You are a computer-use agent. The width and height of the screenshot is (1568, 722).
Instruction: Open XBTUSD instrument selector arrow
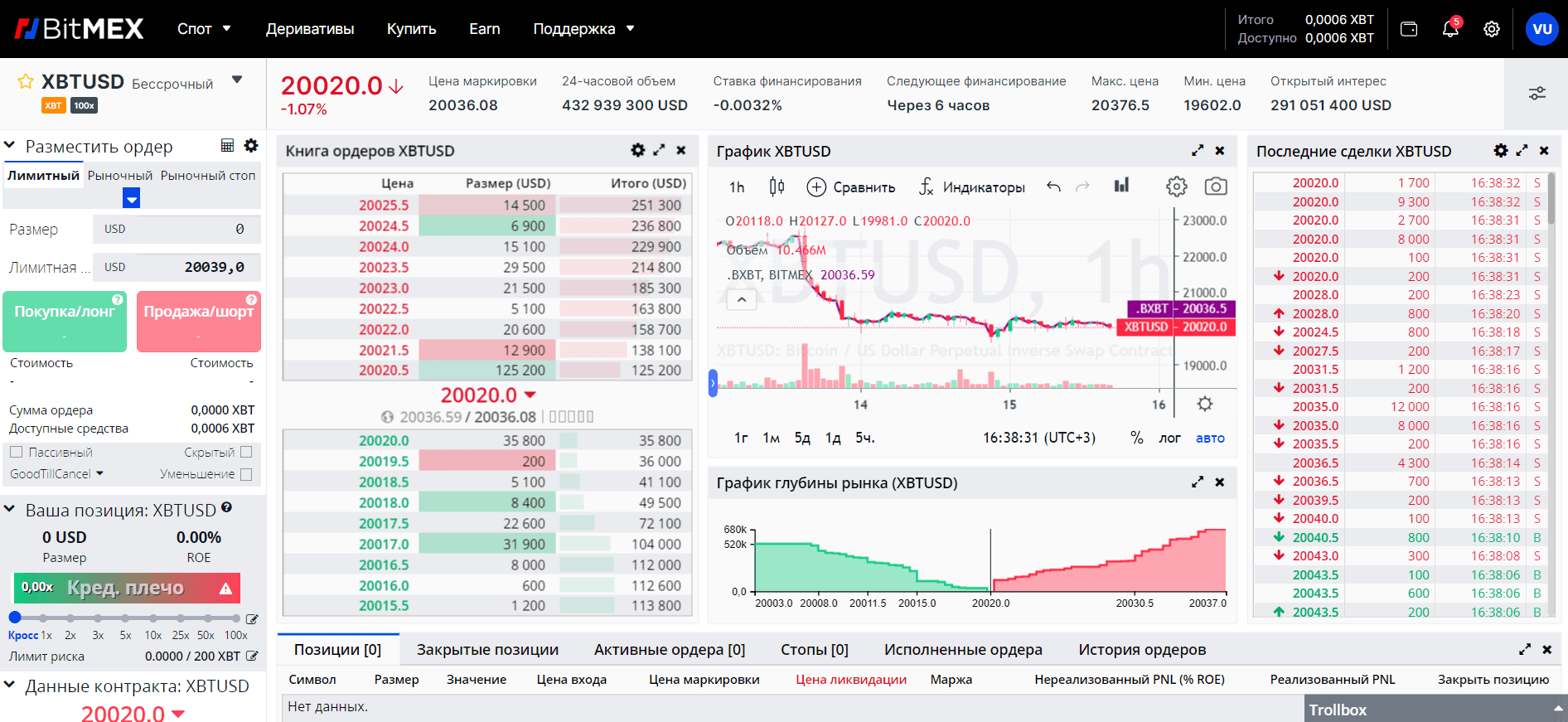click(237, 80)
